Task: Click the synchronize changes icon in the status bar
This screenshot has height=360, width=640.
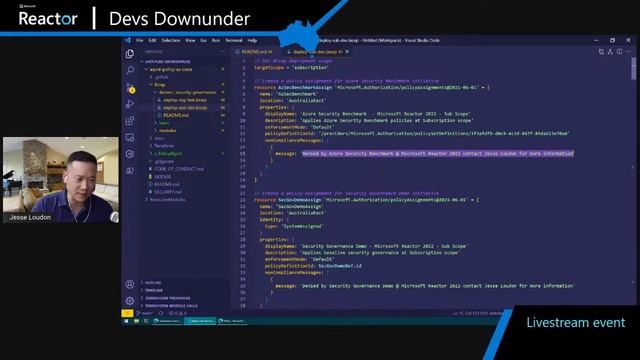Action: coord(161,313)
